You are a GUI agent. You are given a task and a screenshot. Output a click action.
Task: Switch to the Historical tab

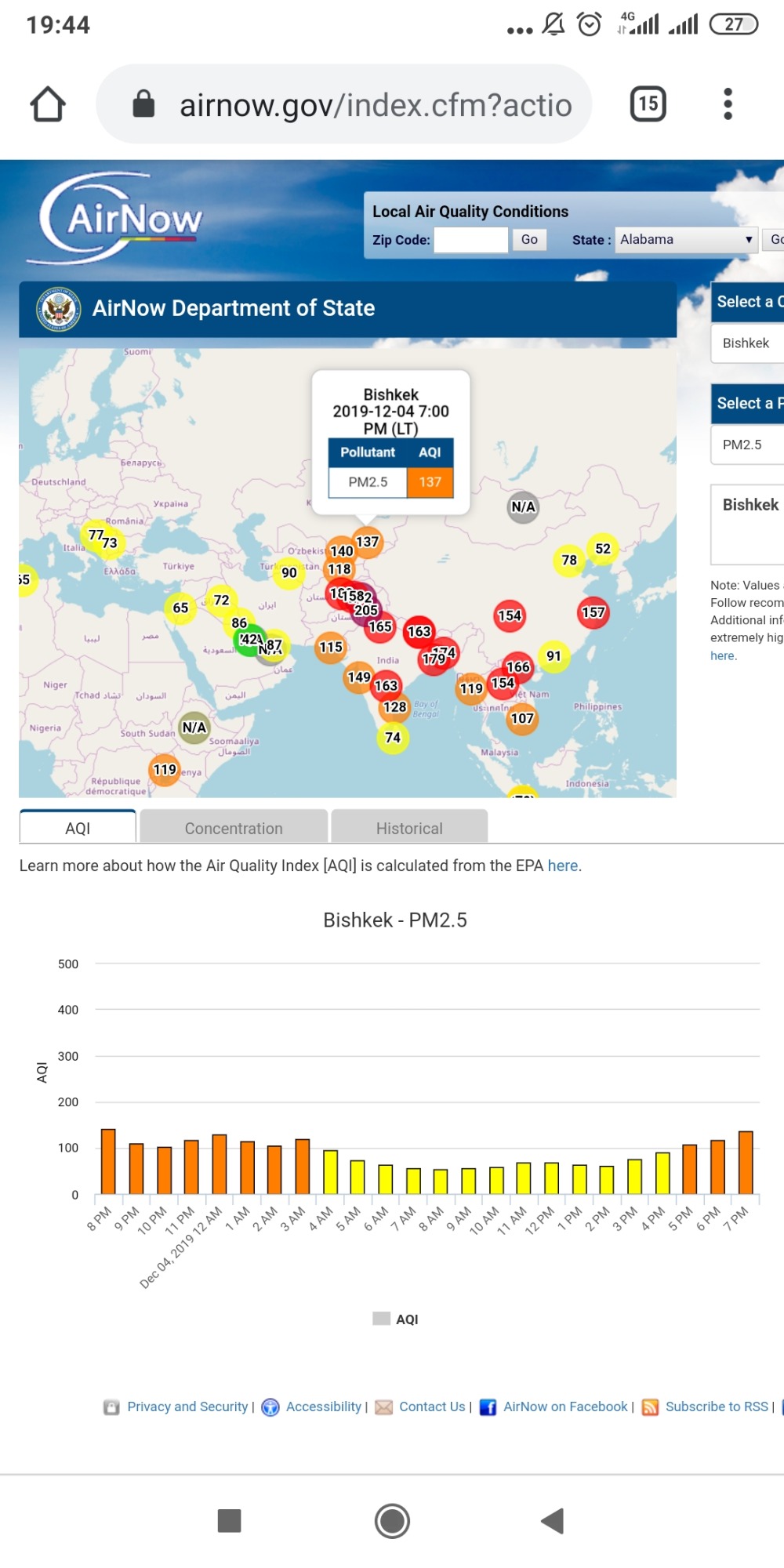tap(409, 828)
